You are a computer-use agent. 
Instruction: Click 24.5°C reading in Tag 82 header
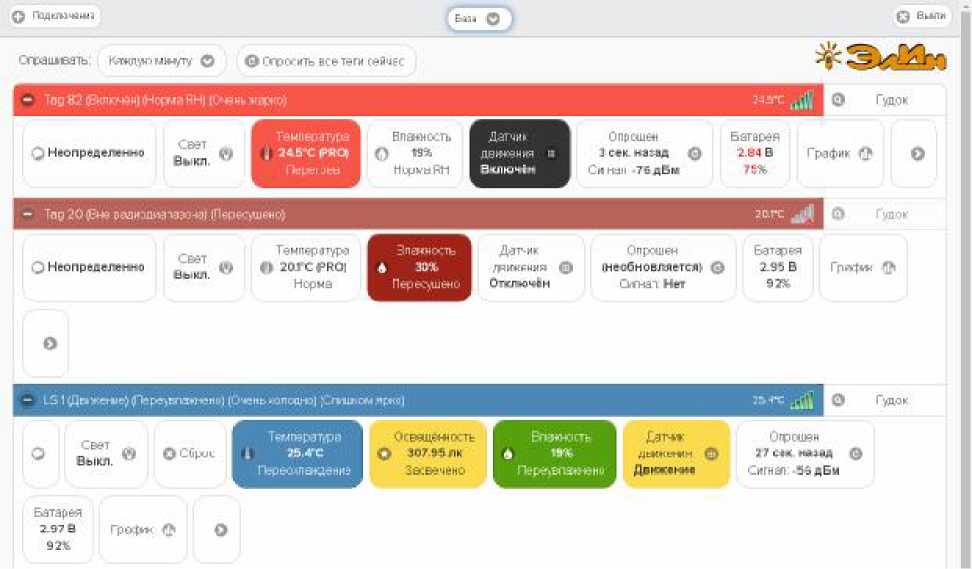[768, 100]
